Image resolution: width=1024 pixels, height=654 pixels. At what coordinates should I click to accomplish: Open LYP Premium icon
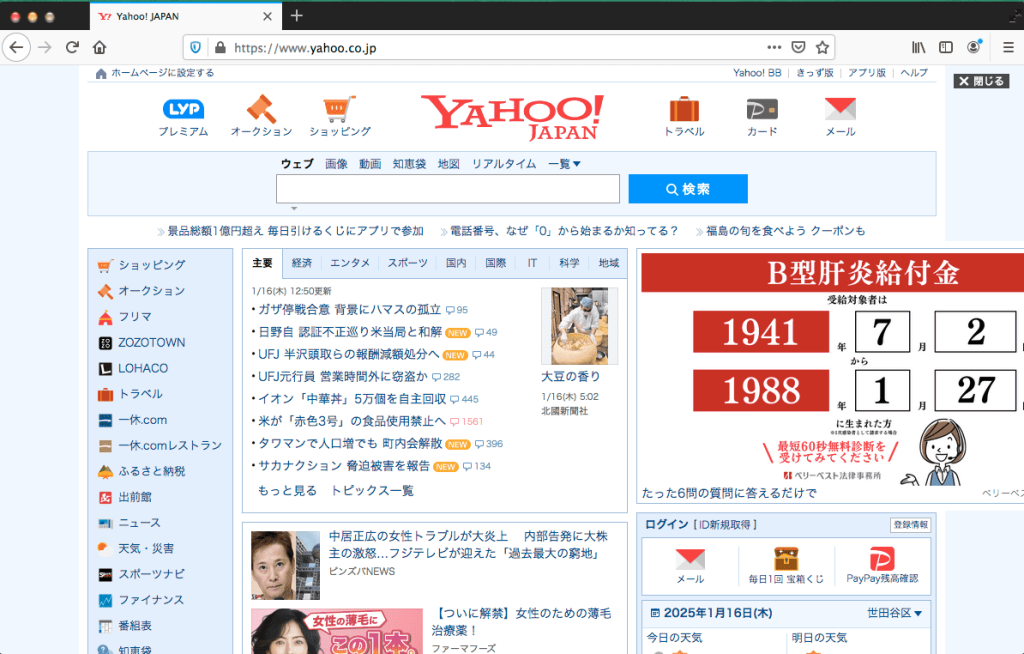point(183,109)
